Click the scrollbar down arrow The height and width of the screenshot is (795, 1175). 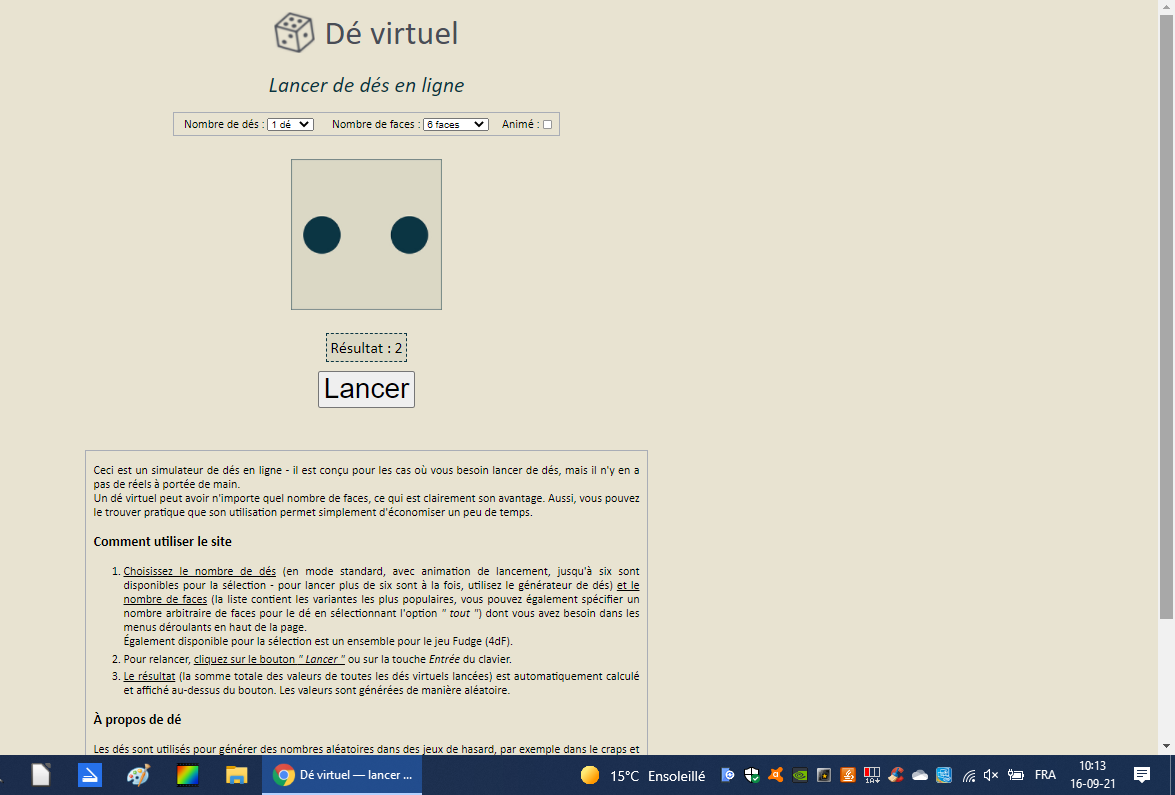click(1166, 747)
